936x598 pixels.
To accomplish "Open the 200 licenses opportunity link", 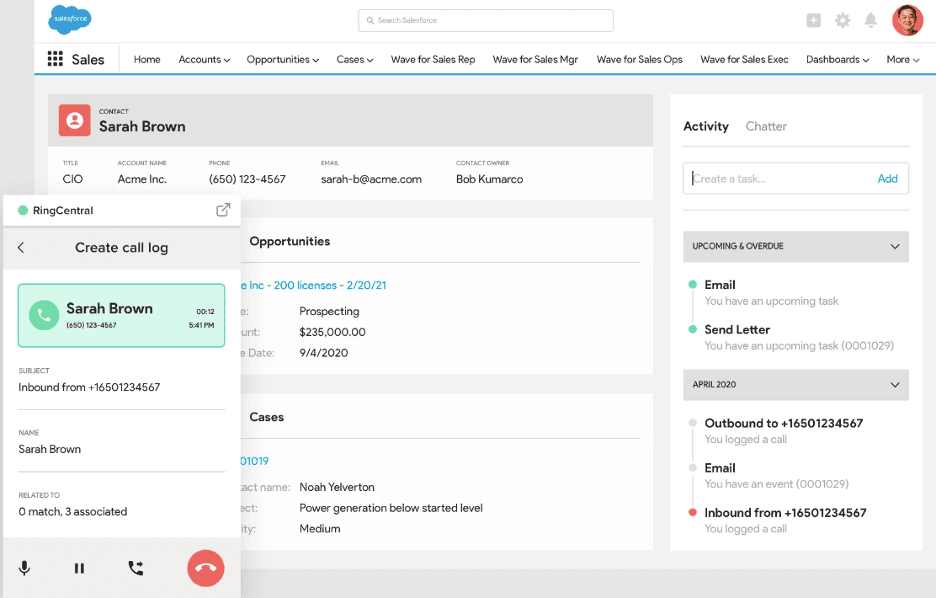I will click(313, 285).
